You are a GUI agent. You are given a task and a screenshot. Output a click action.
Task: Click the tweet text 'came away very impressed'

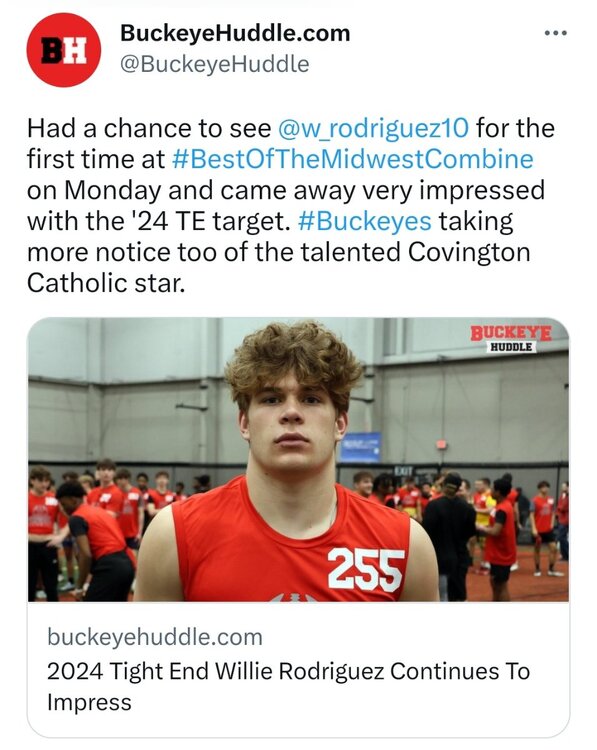click(x=384, y=190)
